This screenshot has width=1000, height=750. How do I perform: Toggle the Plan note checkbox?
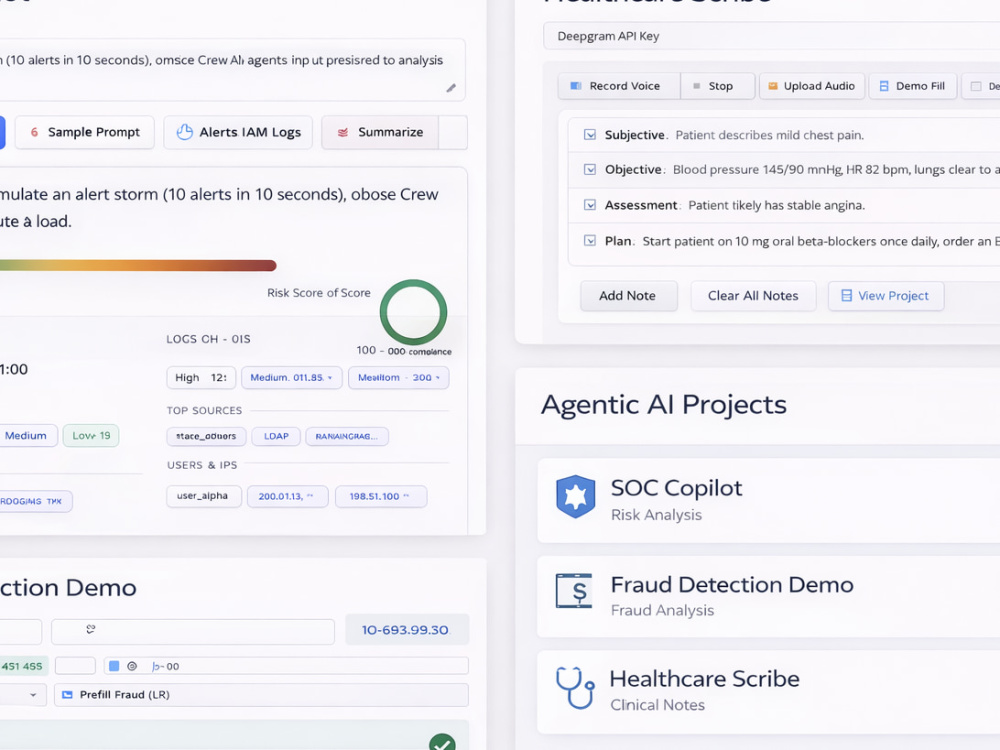(590, 240)
